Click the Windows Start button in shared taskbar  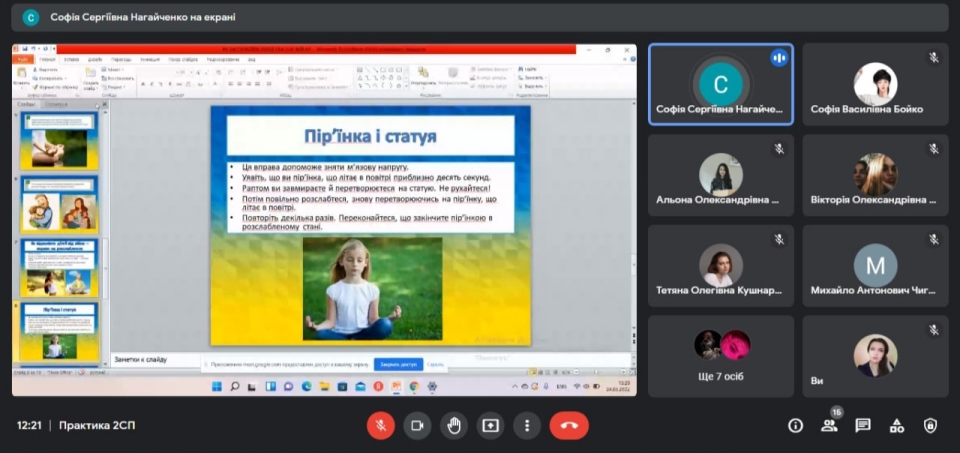(215, 386)
